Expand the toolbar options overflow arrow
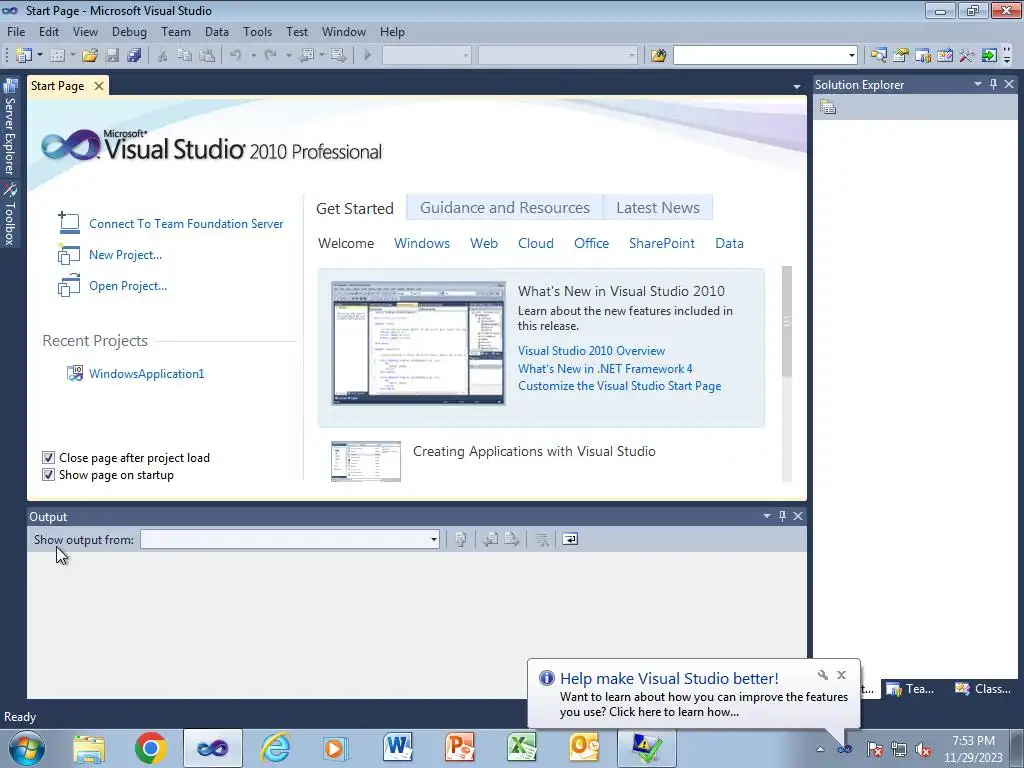The height and width of the screenshot is (768, 1024). point(1007,56)
